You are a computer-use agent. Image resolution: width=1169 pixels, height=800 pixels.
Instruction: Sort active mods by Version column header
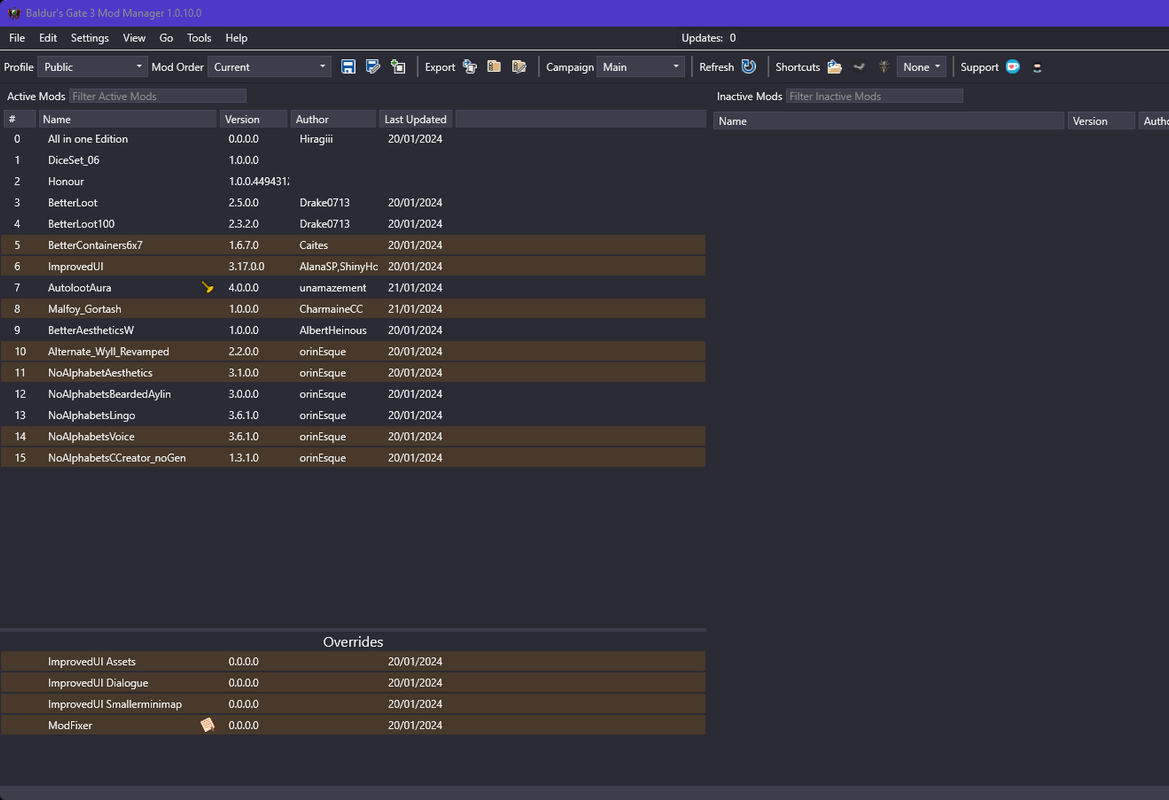click(253, 119)
